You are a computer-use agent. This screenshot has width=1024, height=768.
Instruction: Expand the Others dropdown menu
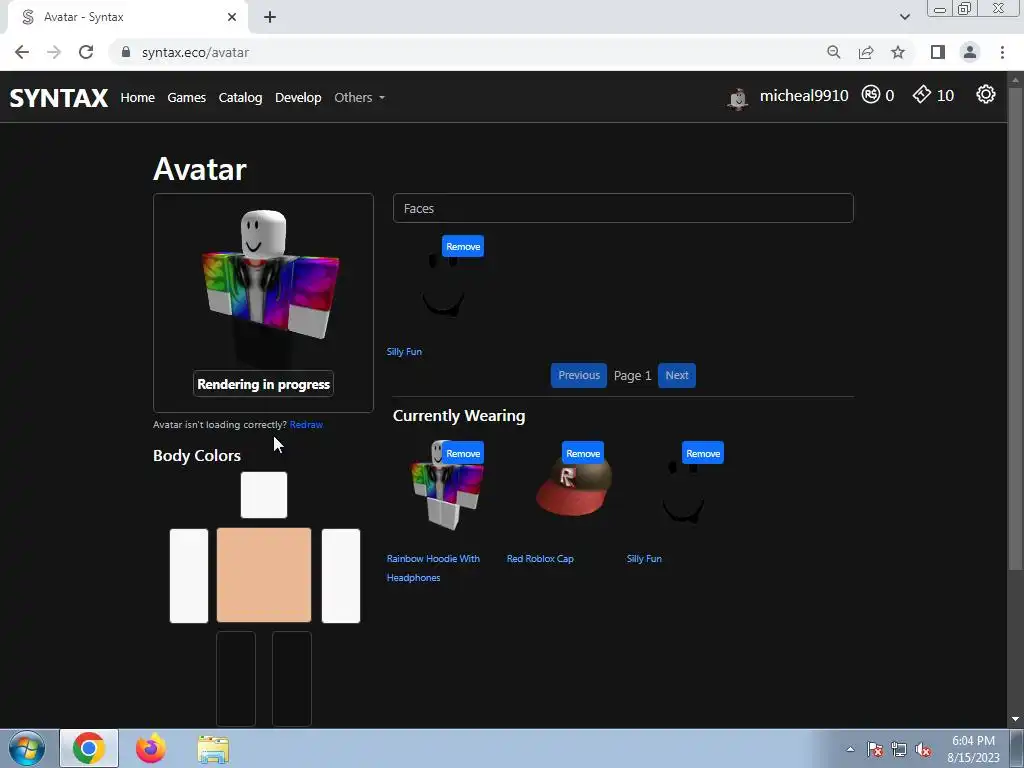pyautogui.click(x=359, y=97)
